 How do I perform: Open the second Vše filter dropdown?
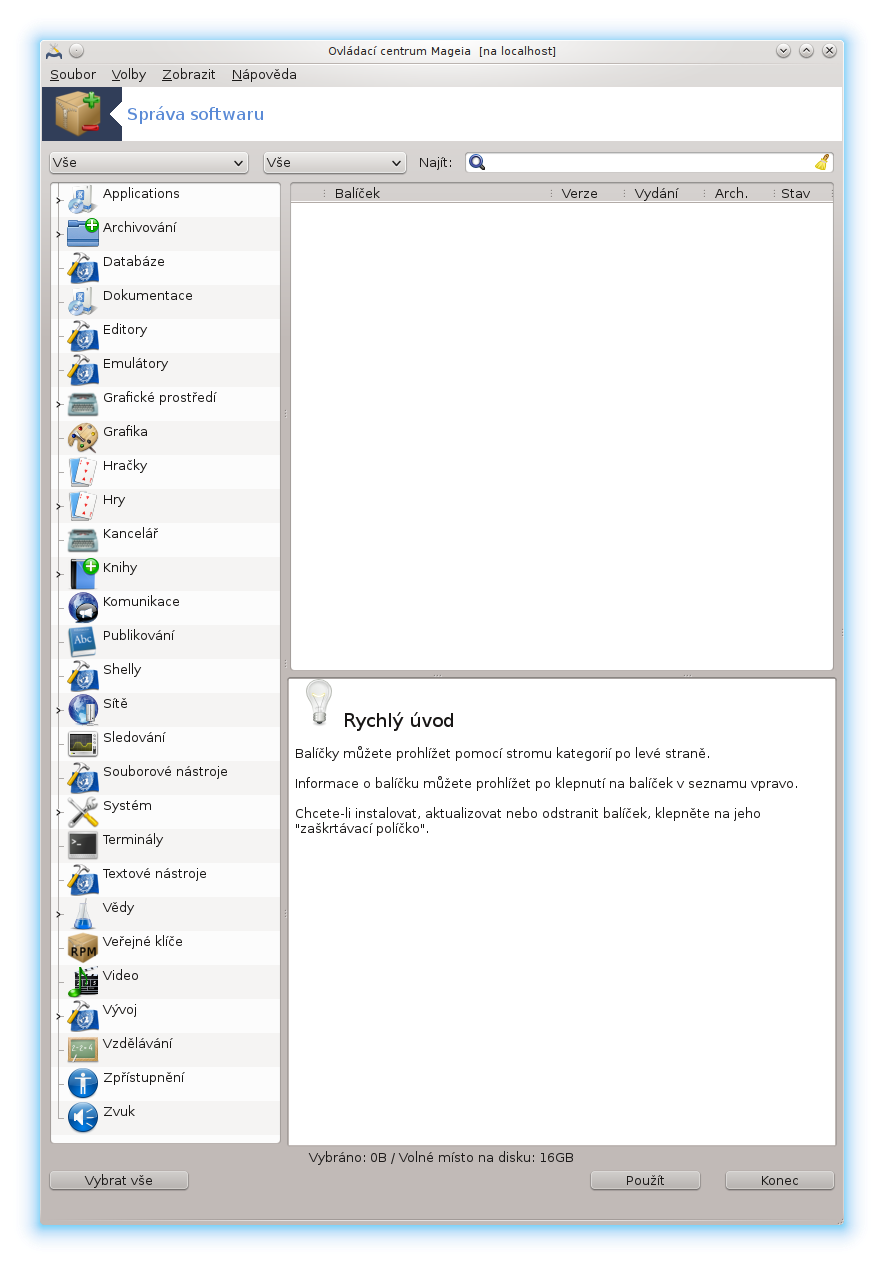(335, 162)
